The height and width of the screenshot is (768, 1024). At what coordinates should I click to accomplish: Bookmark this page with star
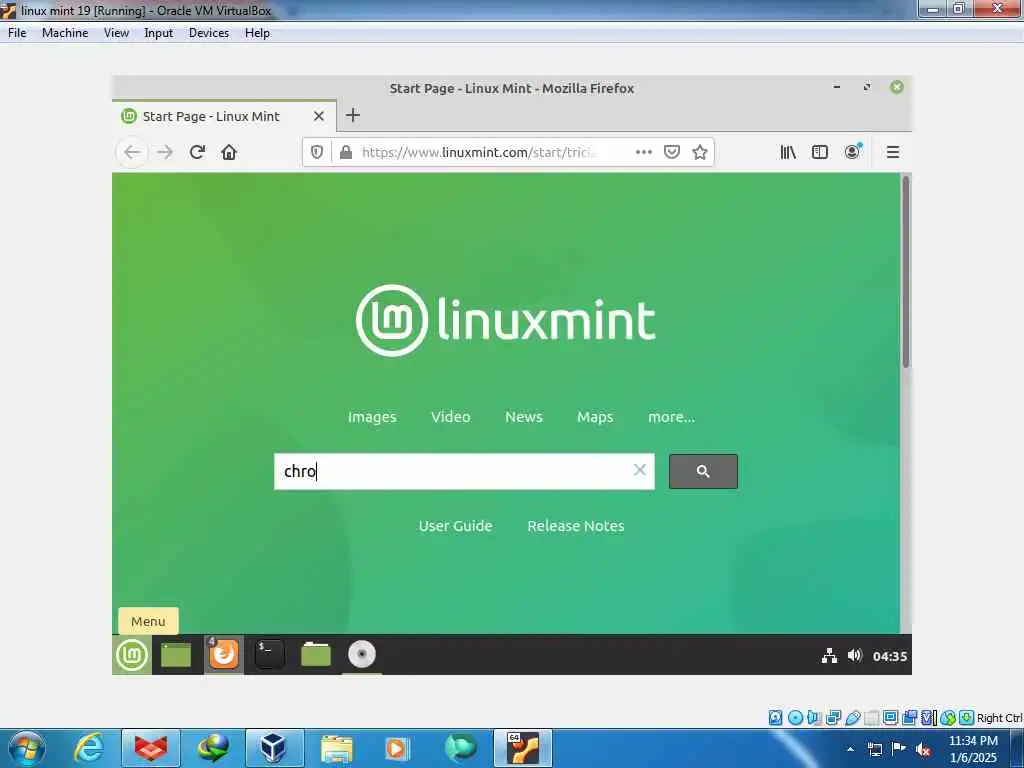[700, 152]
